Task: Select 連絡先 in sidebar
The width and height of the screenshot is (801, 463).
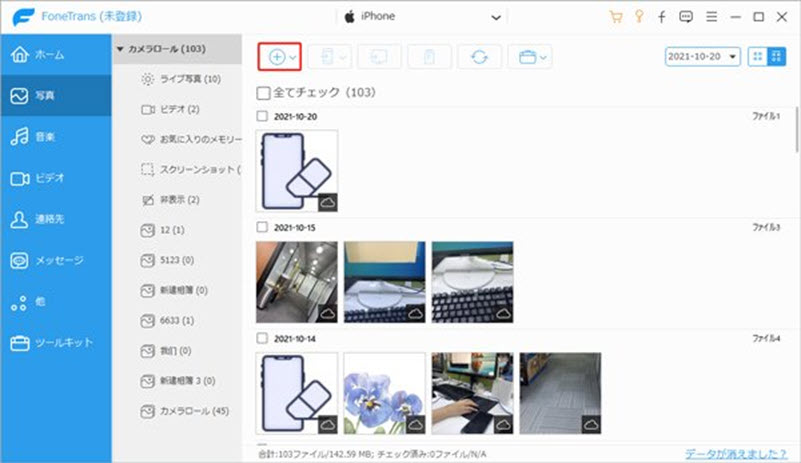Action: tap(56, 219)
